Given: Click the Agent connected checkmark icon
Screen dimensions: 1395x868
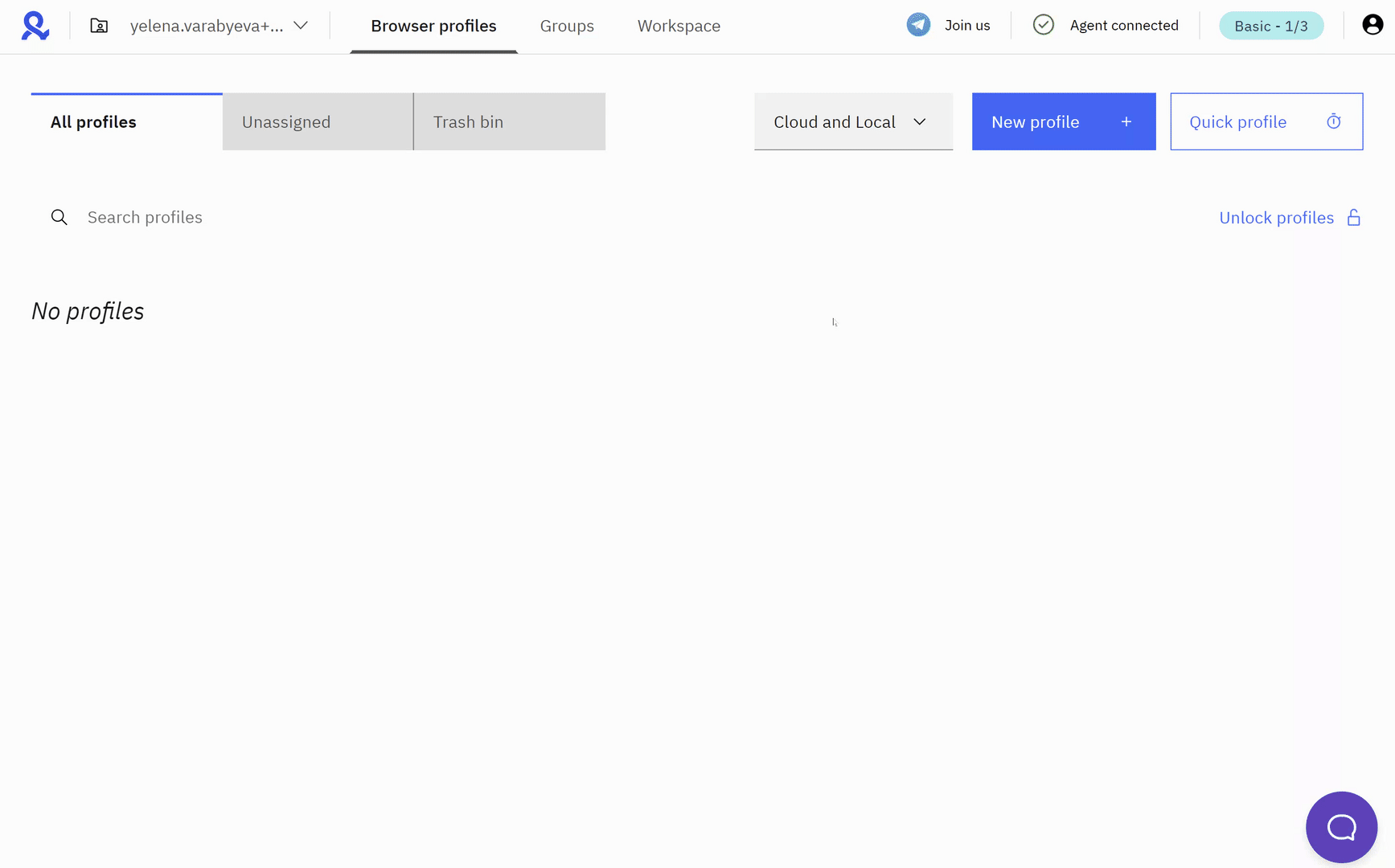Looking at the screenshot, I should tap(1043, 25).
